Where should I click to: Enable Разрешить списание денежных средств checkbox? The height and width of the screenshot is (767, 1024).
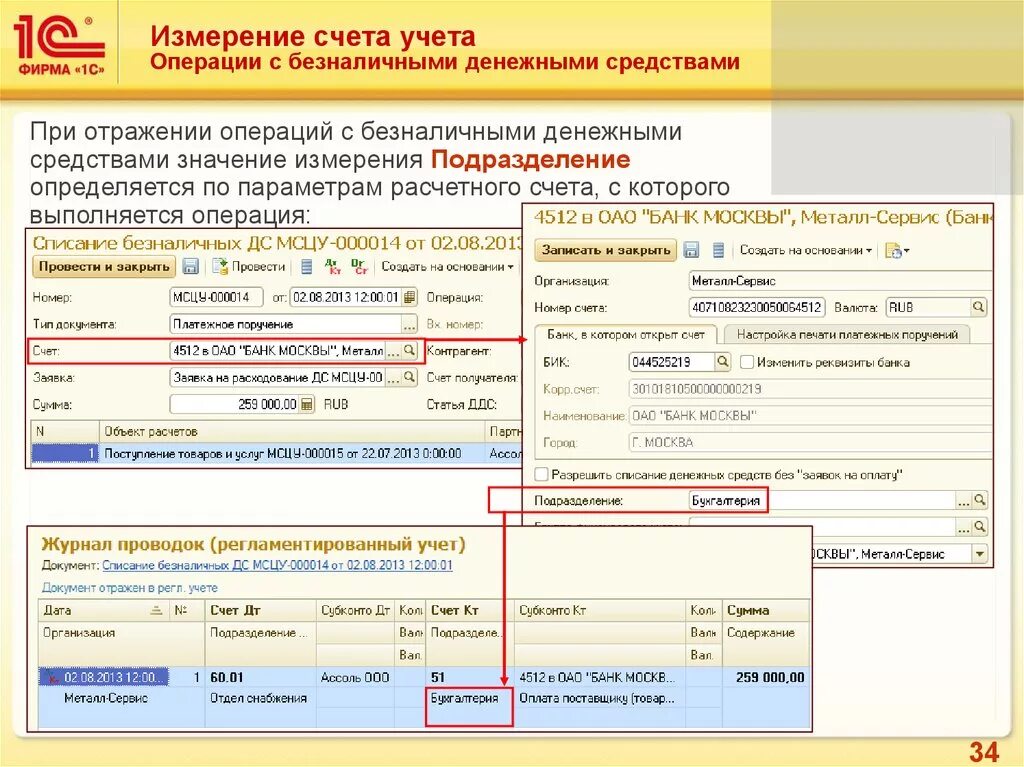[x=541, y=474]
